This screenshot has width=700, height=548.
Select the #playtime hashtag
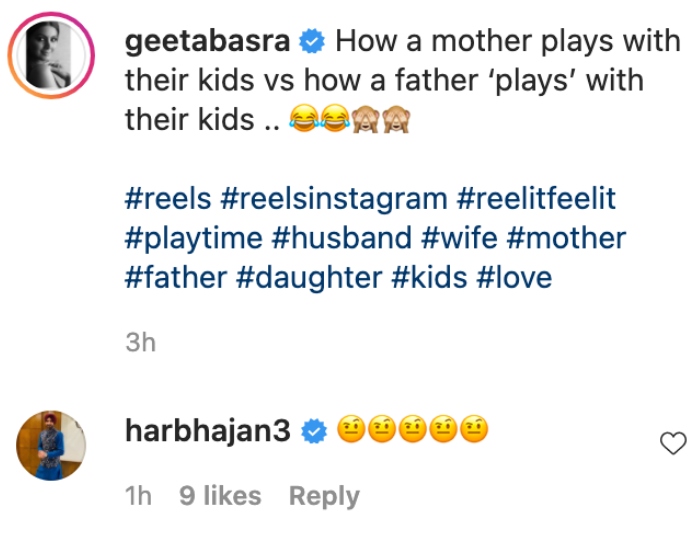pyautogui.click(x=193, y=238)
